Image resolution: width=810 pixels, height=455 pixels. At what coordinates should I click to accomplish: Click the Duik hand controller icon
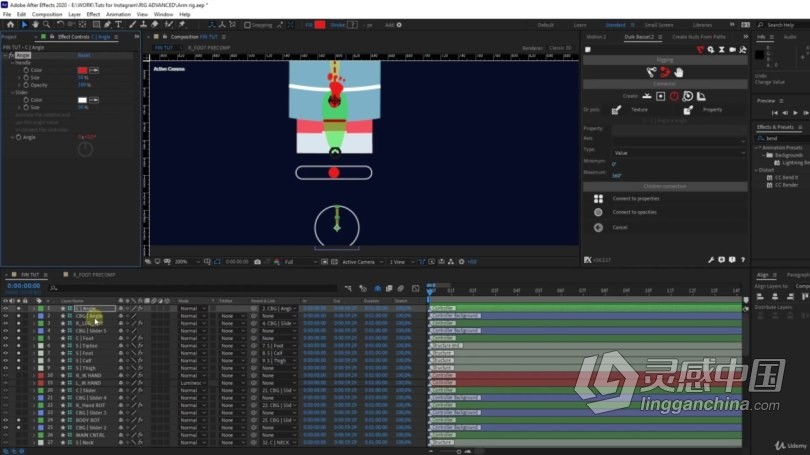(679, 72)
